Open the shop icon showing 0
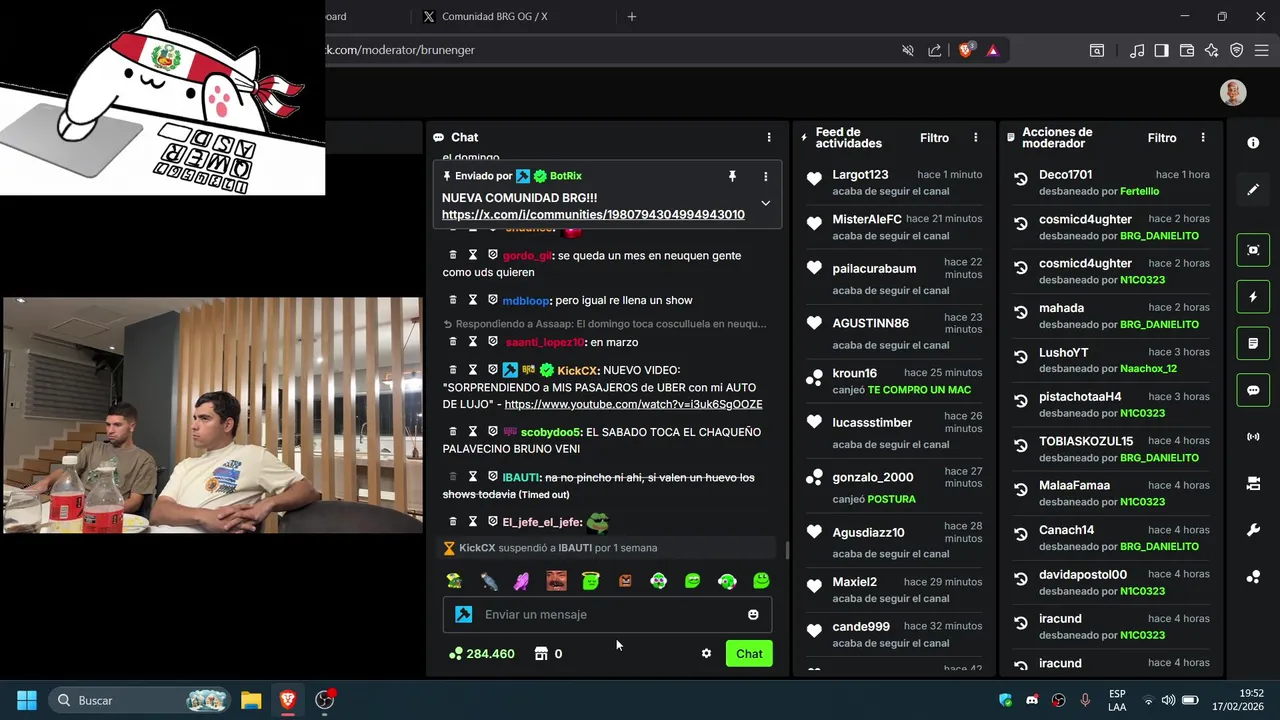The width and height of the screenshot is (1280, 720). click(x=548, y=654)
